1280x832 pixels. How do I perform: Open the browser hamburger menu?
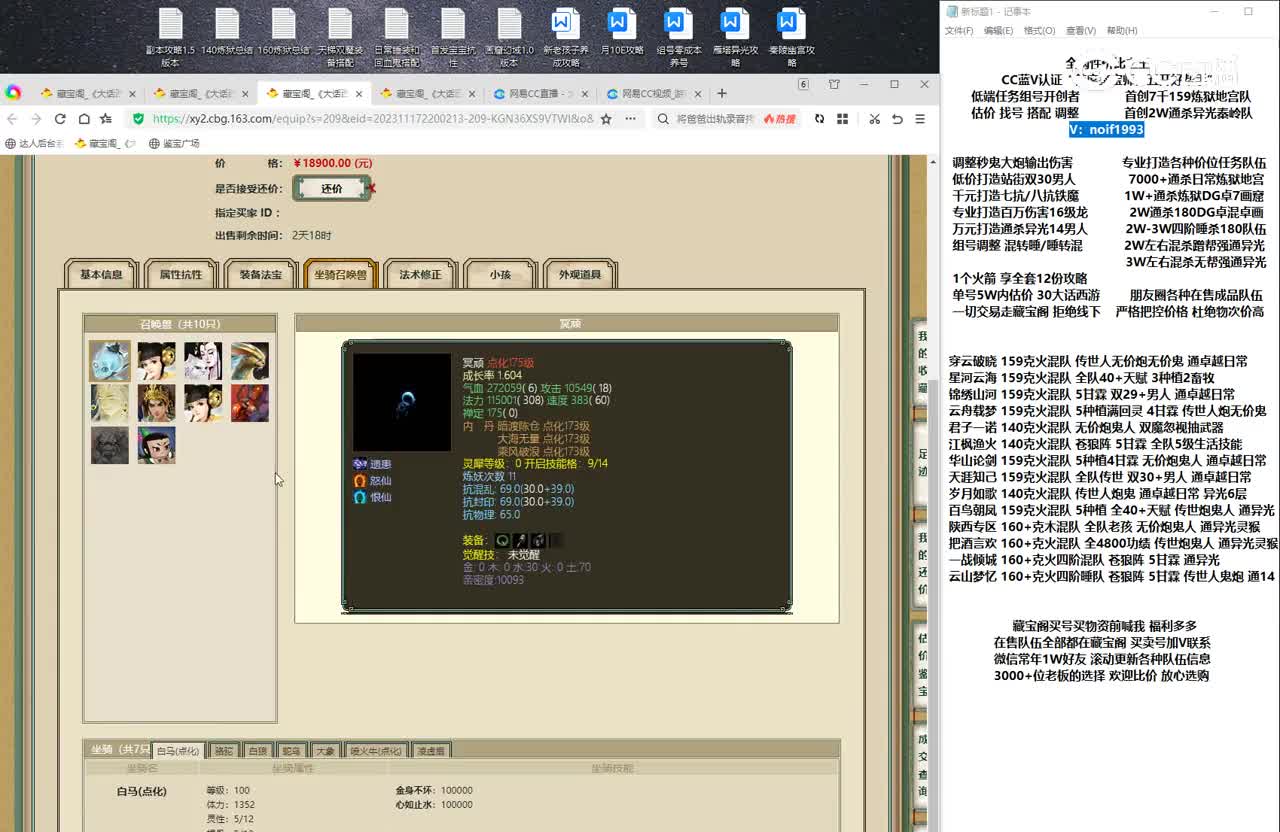pos(921,119)
